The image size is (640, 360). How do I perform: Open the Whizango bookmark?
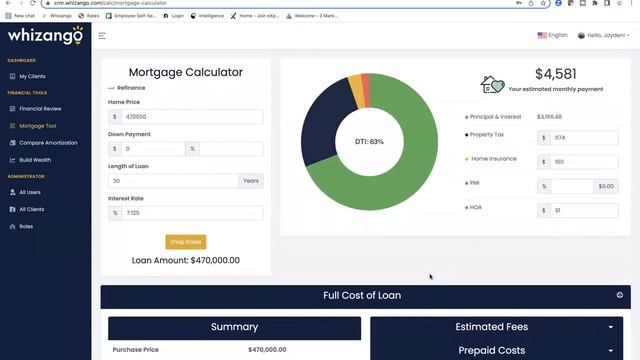57,16
